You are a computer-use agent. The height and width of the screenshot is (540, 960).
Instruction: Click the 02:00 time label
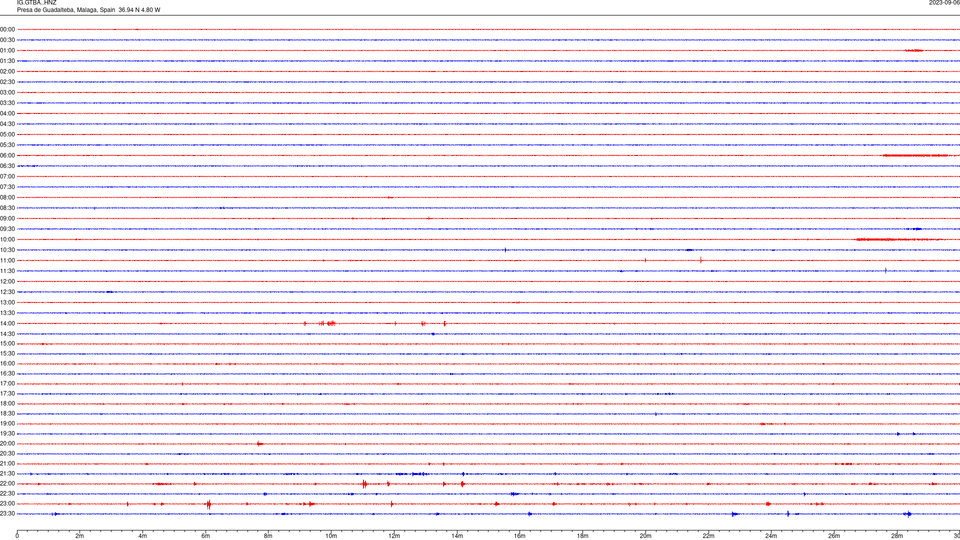7,72
